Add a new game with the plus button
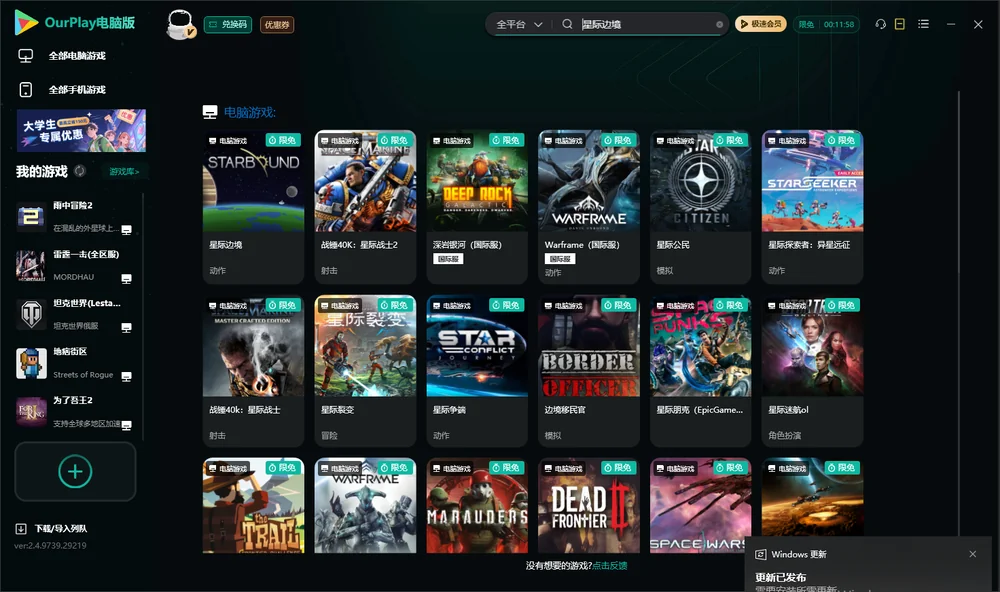The height and width of the screenshot is (592, 1000). [75, 471]
